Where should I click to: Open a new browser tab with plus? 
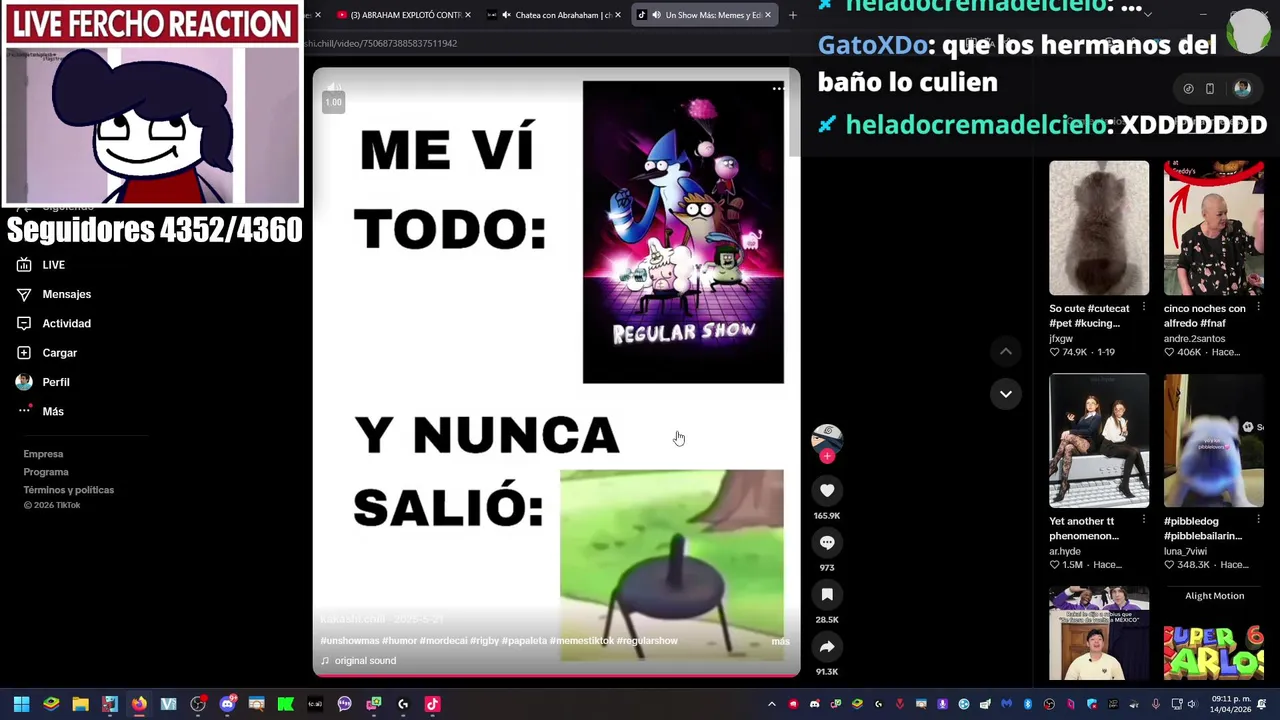(x=793, y=15)
